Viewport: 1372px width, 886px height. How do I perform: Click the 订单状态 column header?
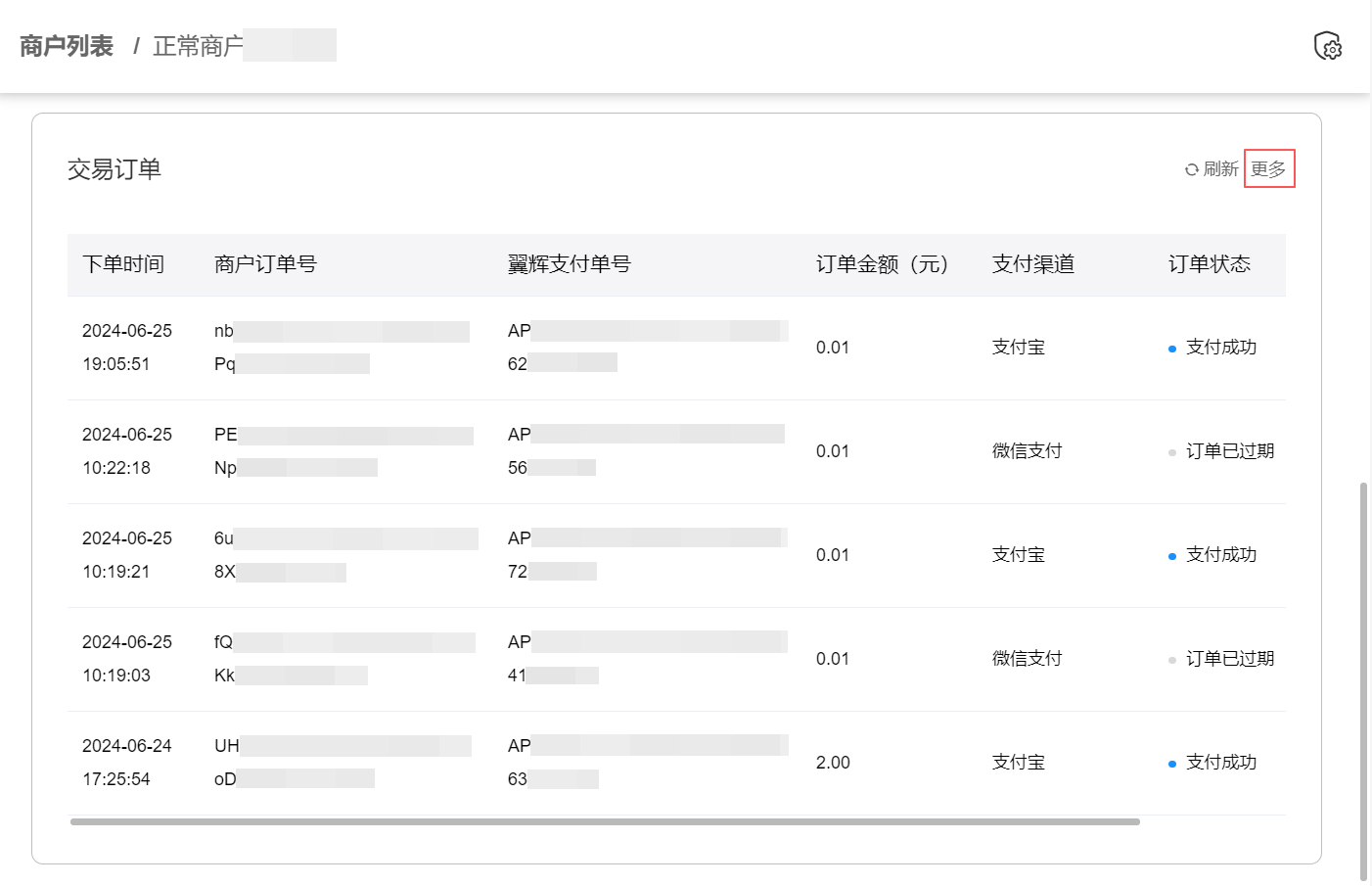point(1208,264)
